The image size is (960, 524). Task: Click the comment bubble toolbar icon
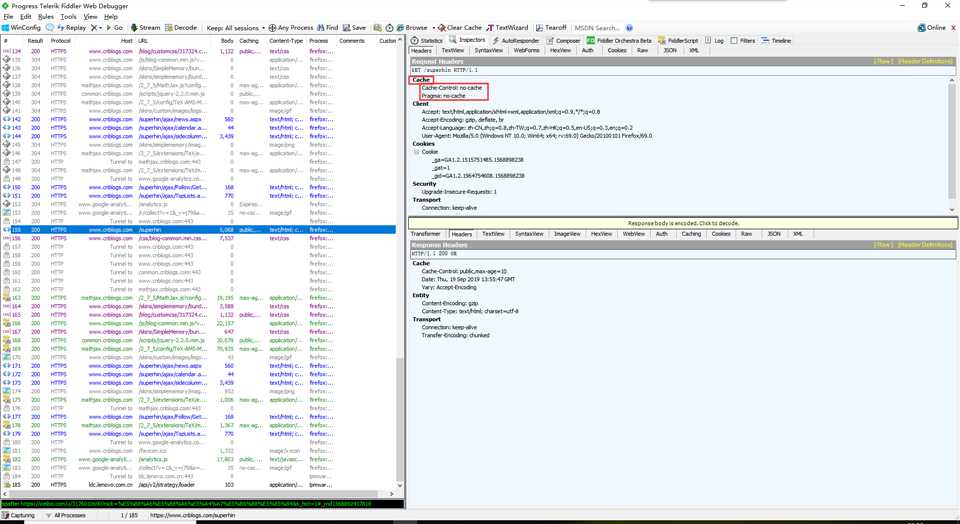[50, 28]
